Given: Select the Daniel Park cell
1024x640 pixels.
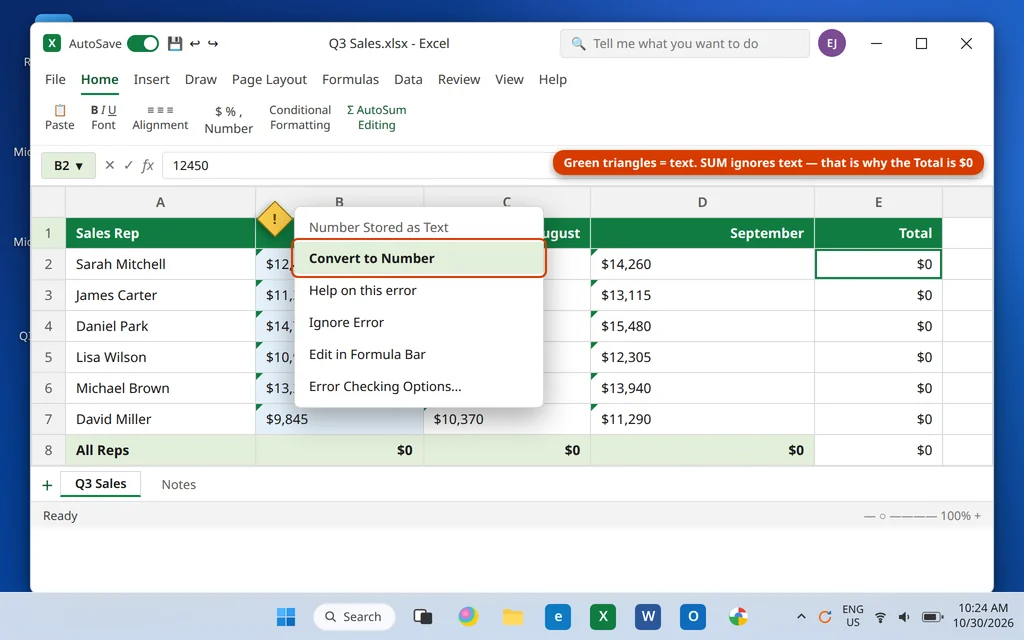Looking at the screenshot, I should (160, 326).
